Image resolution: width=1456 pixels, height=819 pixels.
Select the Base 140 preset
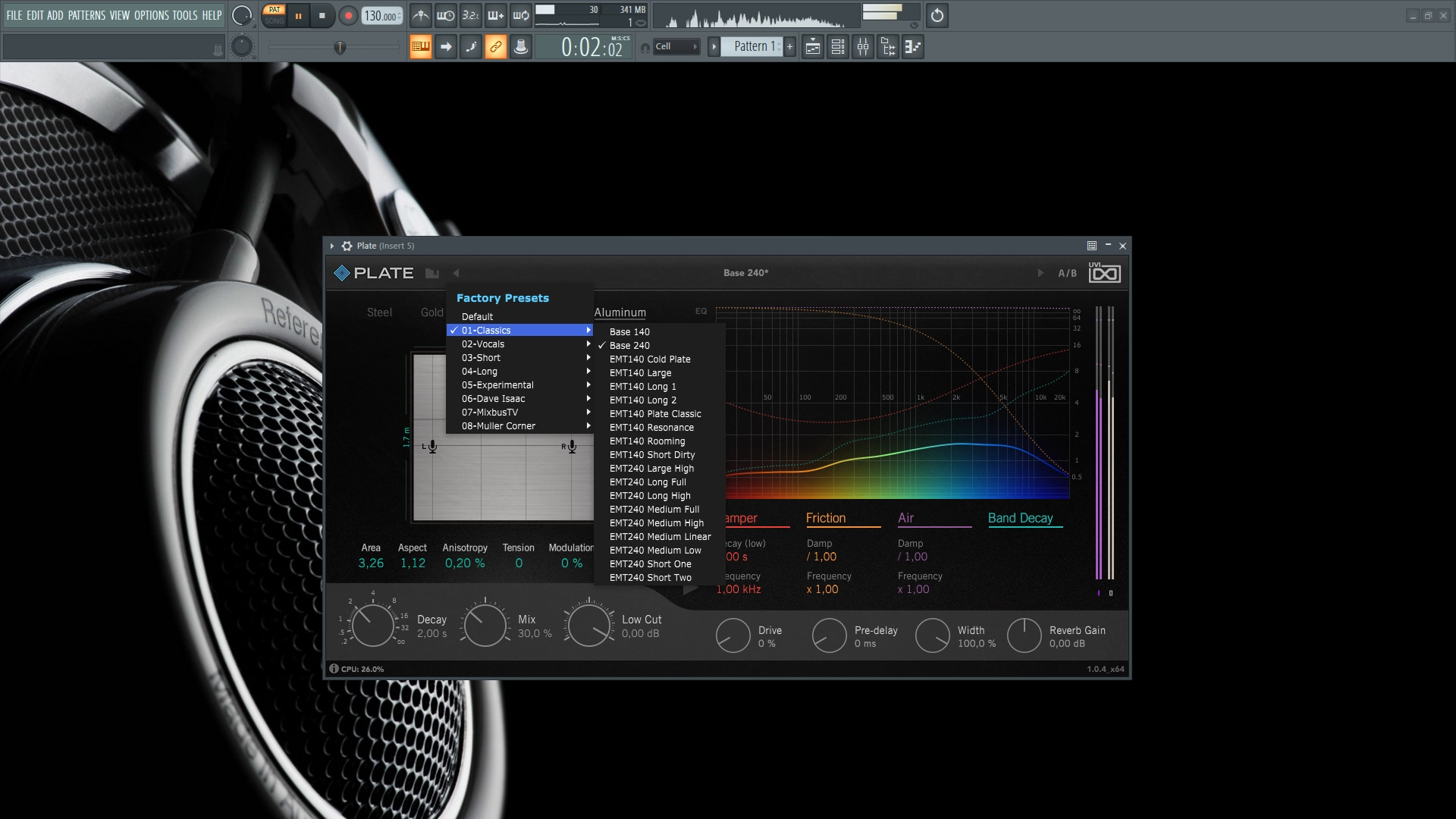(660, 332)
